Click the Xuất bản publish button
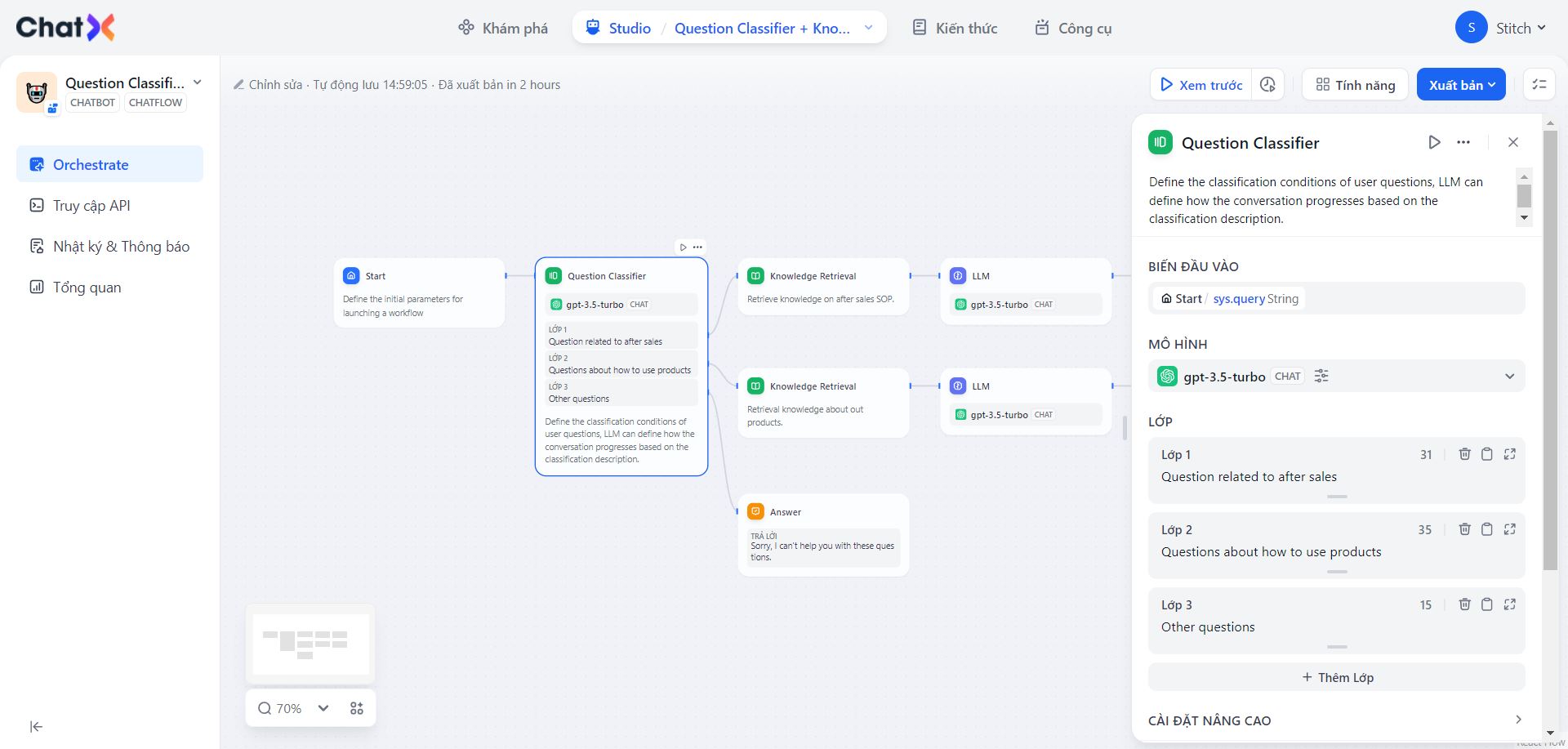 1461,85
